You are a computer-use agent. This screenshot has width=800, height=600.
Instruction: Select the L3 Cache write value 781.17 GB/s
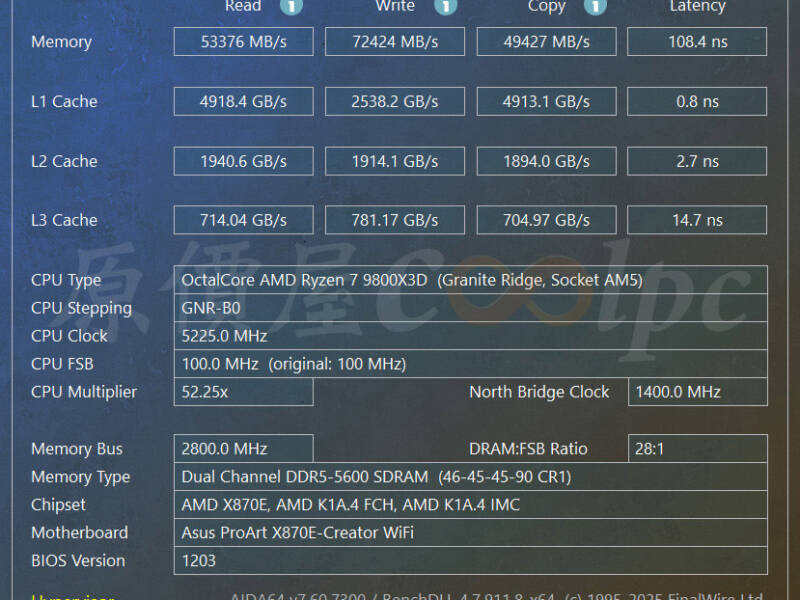[395, 220]
